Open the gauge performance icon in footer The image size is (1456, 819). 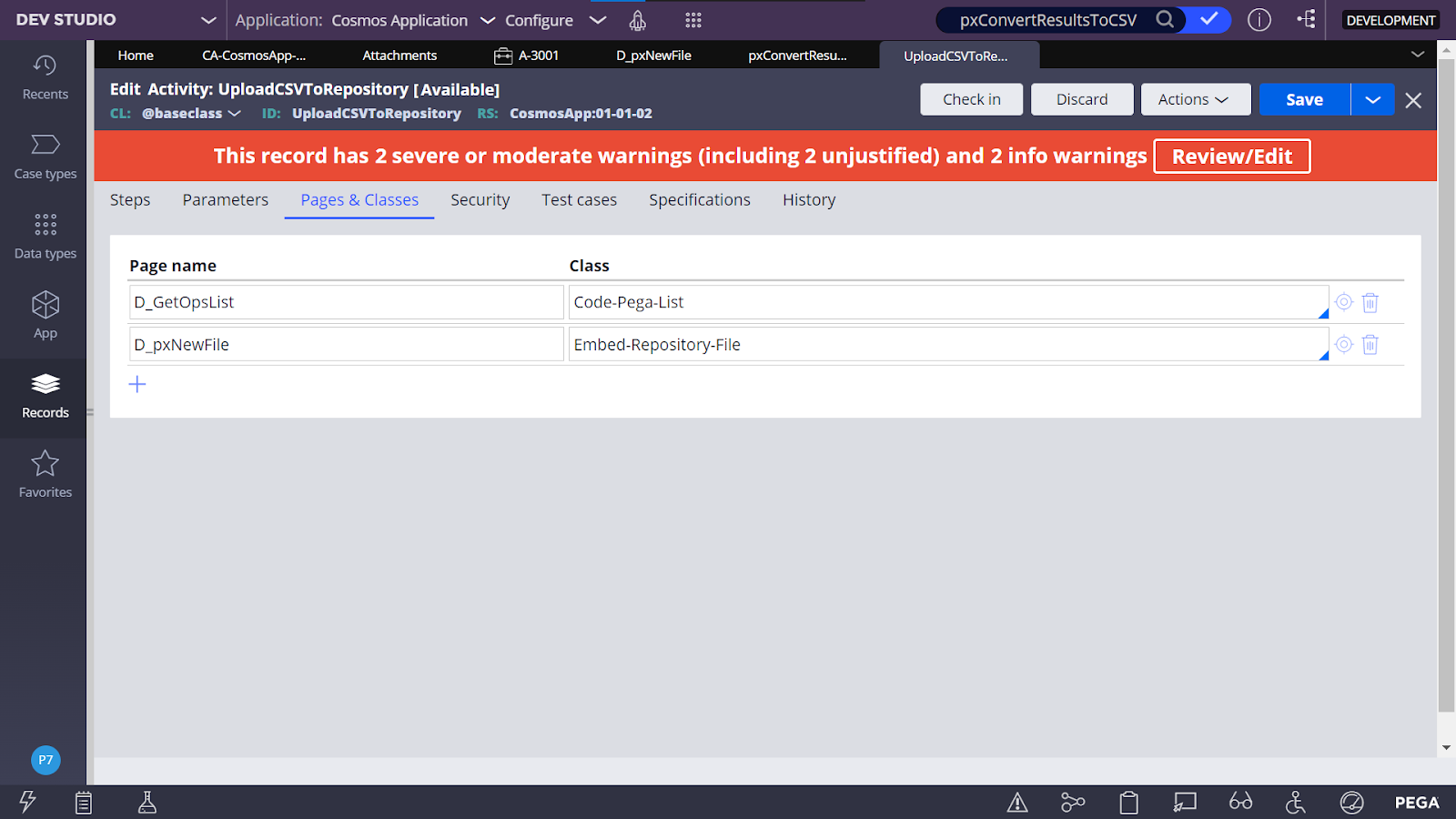pyautogui.click(x=1352, y=803)
